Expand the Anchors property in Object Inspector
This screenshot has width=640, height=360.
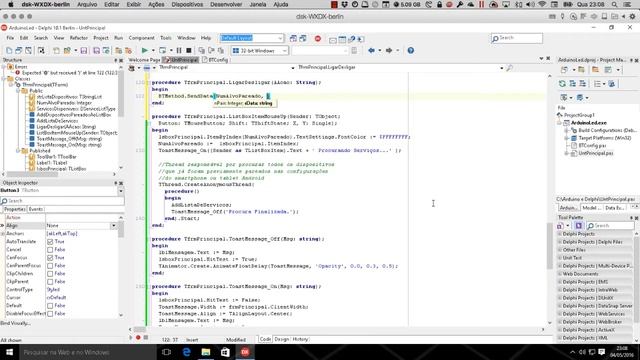coord(3,234)
